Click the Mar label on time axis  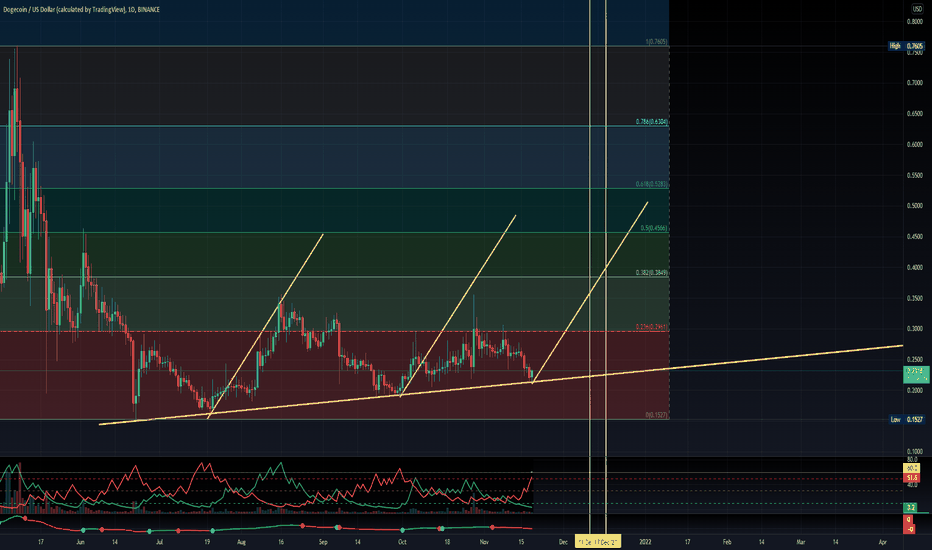click(x=801, y=542)
